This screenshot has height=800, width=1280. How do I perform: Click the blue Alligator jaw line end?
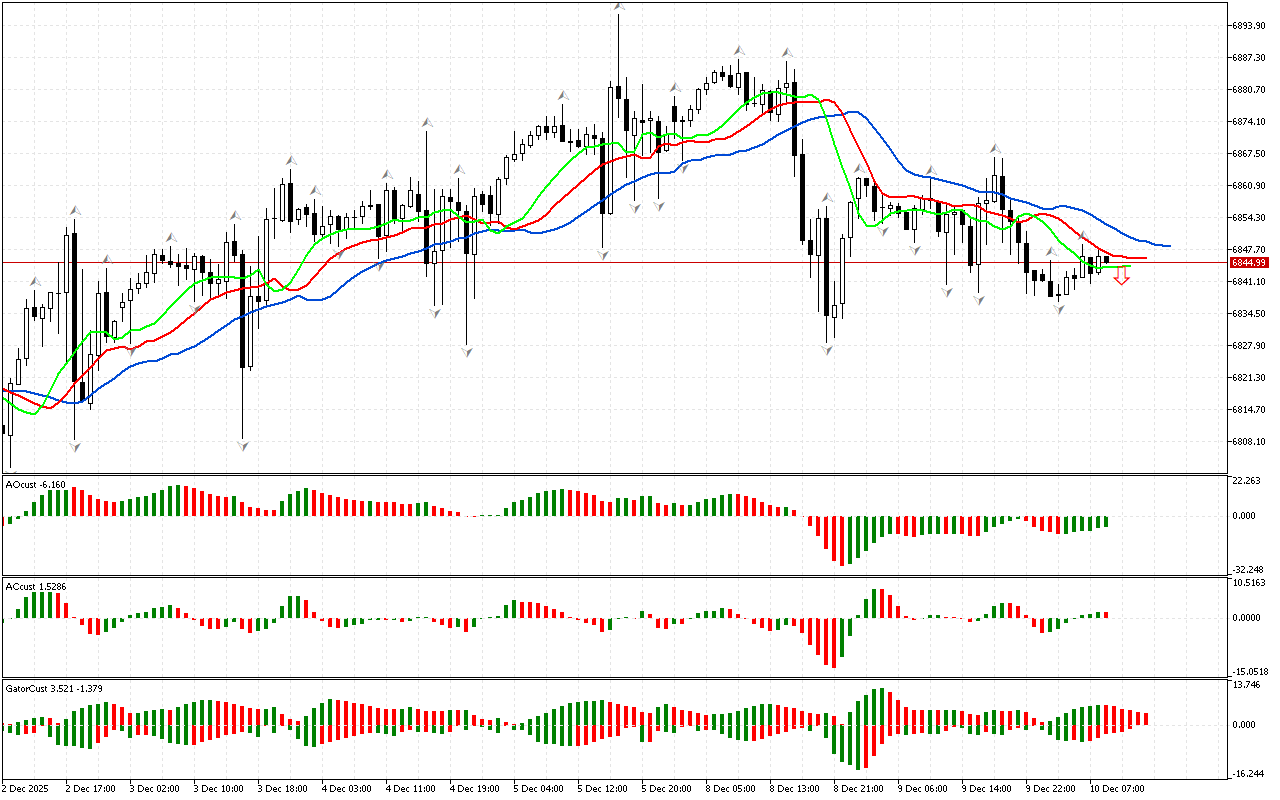click(1168, 245)
